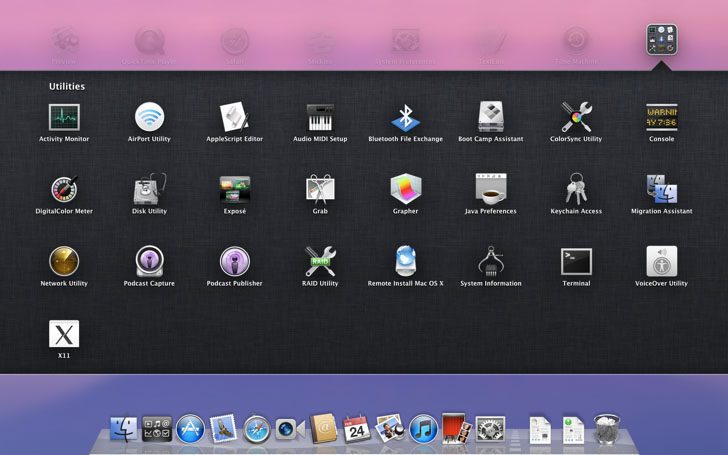
Task: Open Safari in the Dock
Action: click(x=257, y=429)
